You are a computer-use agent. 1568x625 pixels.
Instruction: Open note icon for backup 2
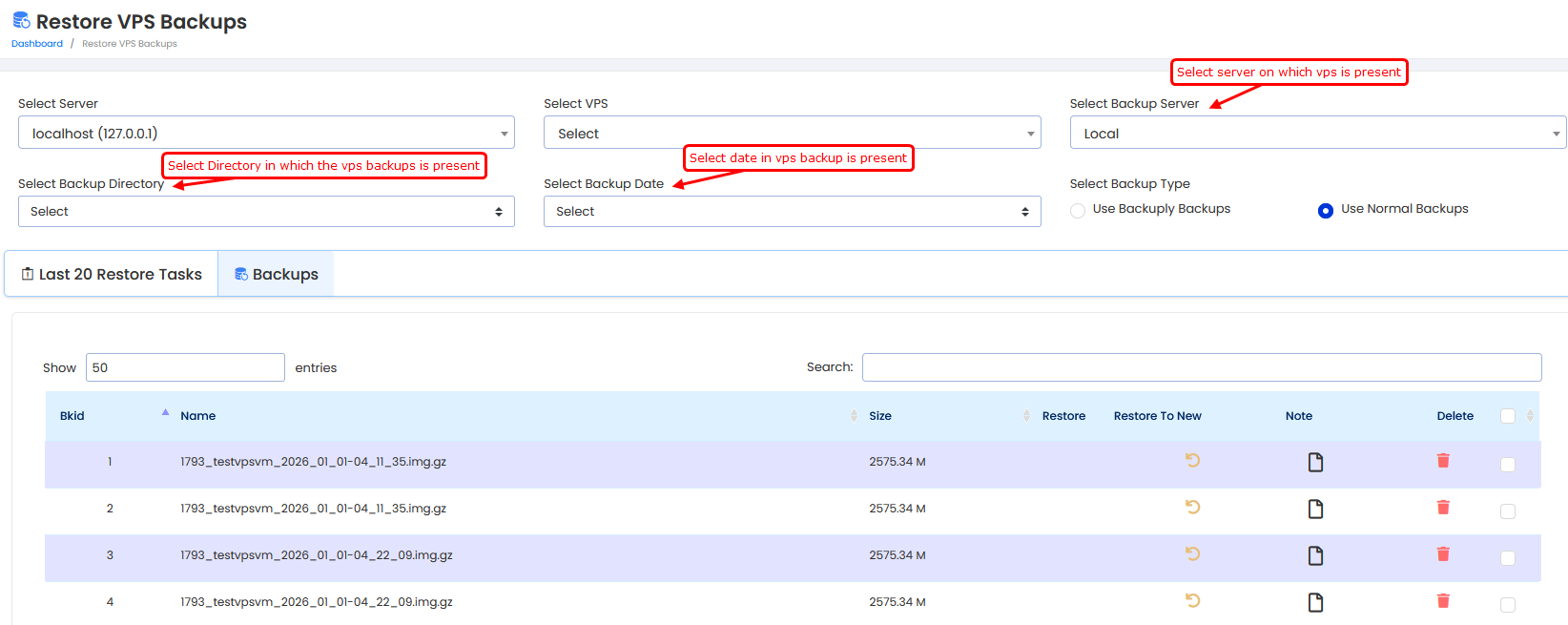[1315, 510]
